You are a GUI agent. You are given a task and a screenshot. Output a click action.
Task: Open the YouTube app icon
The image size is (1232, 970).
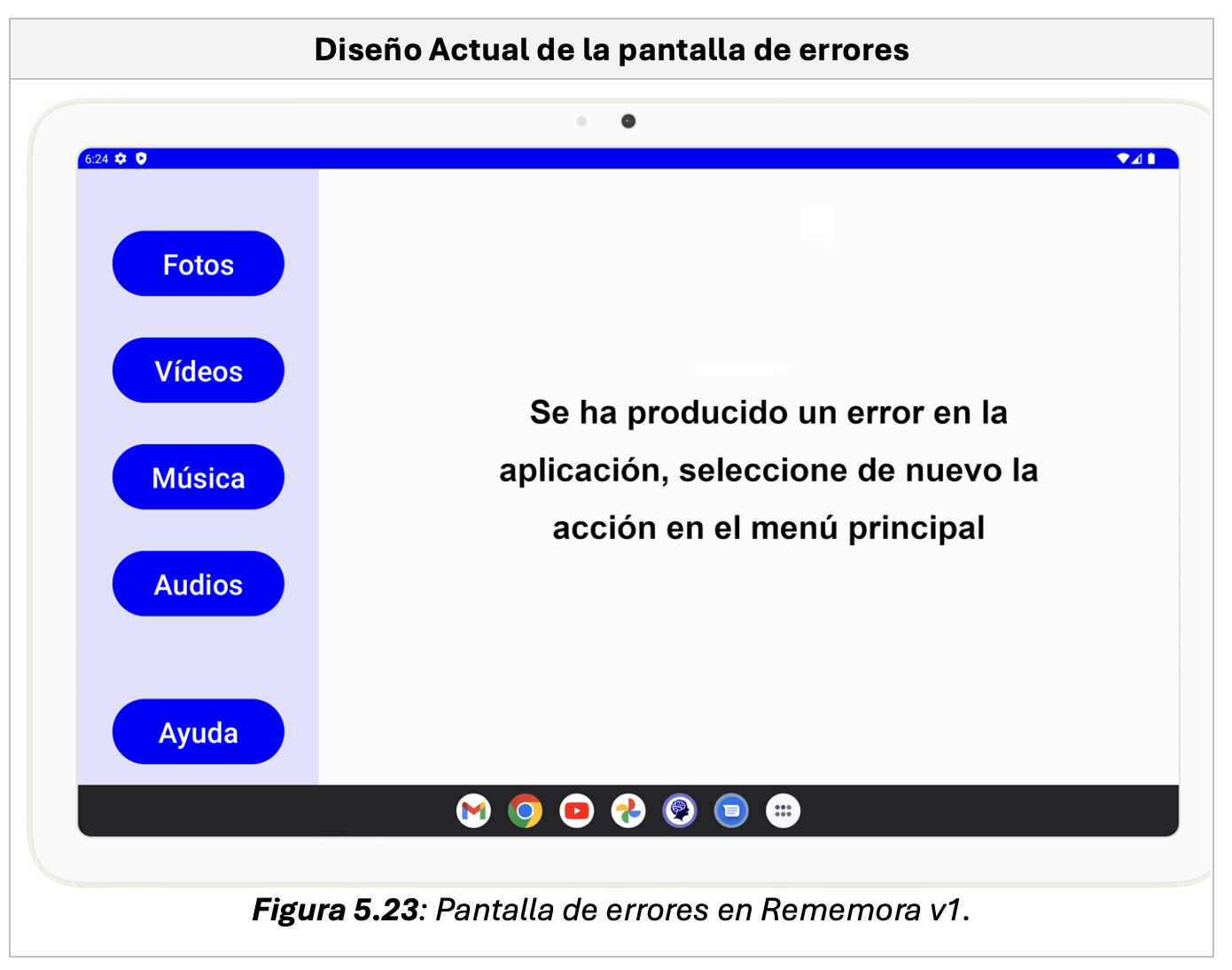(576, 810)
